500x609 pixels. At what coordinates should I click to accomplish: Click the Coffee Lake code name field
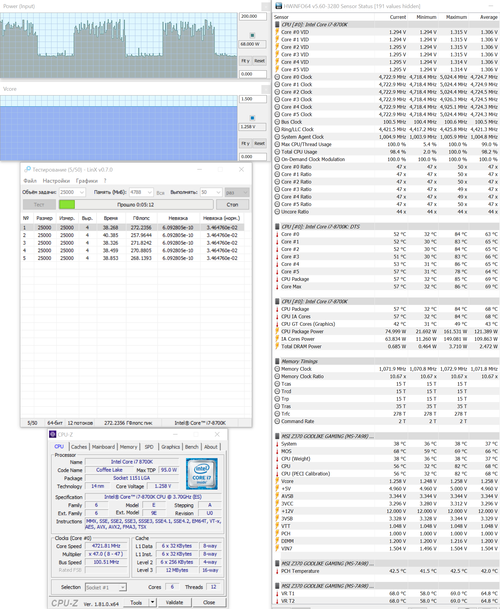(109, 470)
